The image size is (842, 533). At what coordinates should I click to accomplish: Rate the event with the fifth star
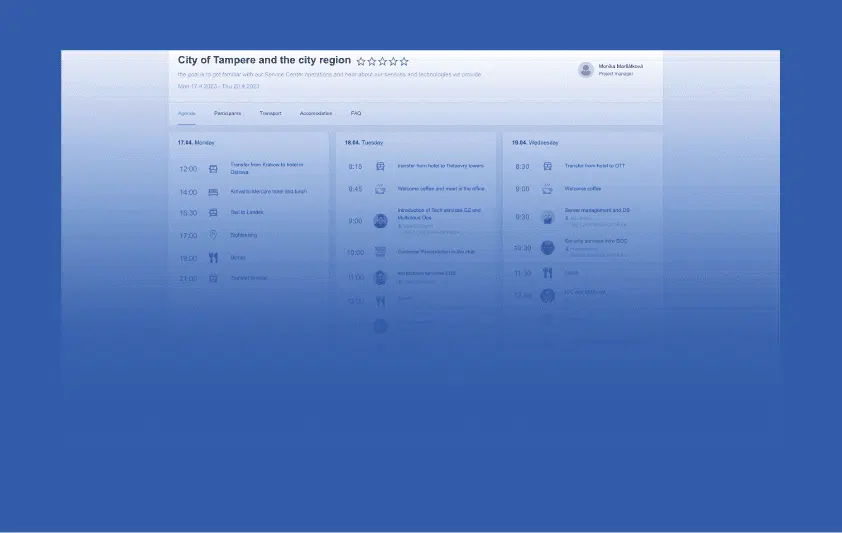[x=405, y=61]
